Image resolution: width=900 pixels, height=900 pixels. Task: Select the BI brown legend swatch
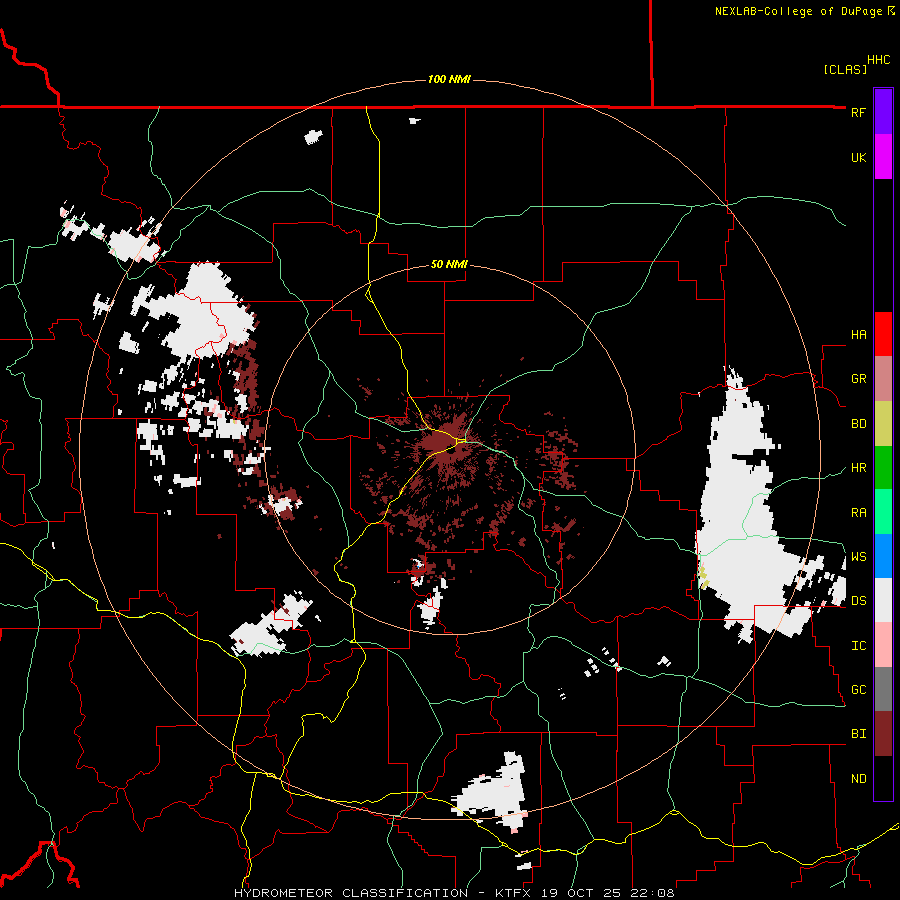(x=883, y=734)
